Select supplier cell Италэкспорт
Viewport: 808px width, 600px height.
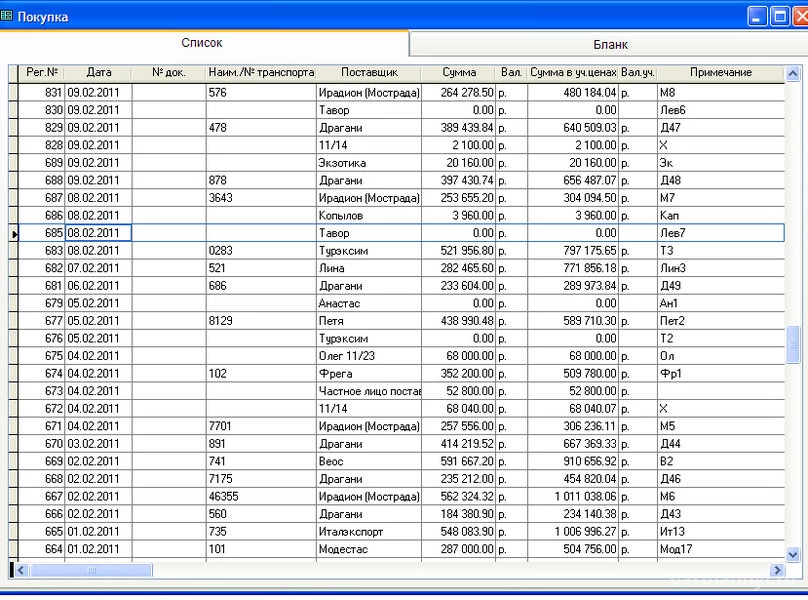(369, 531)
